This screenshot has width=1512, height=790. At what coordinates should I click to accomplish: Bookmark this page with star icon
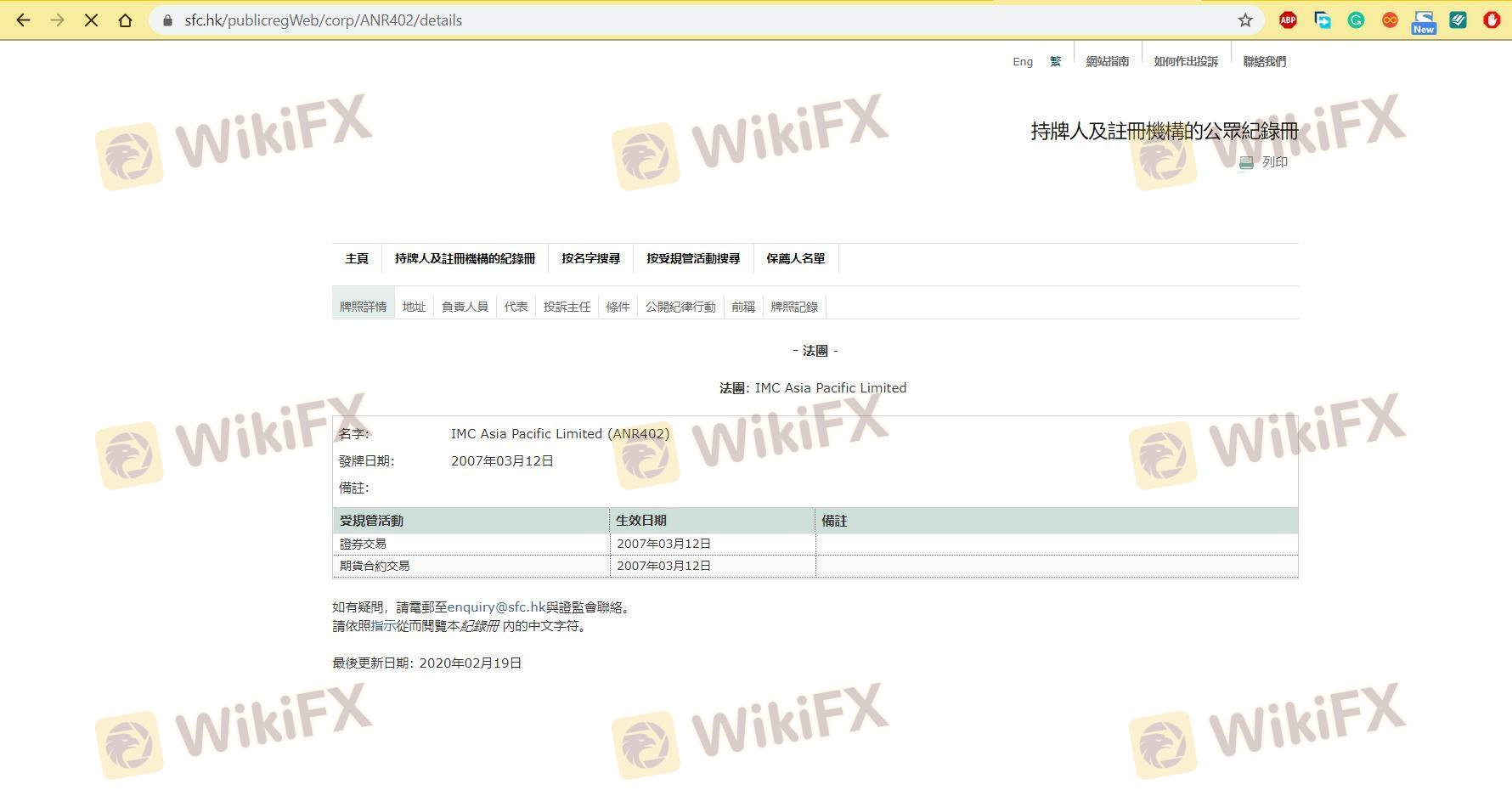[x=1244, y=20]
